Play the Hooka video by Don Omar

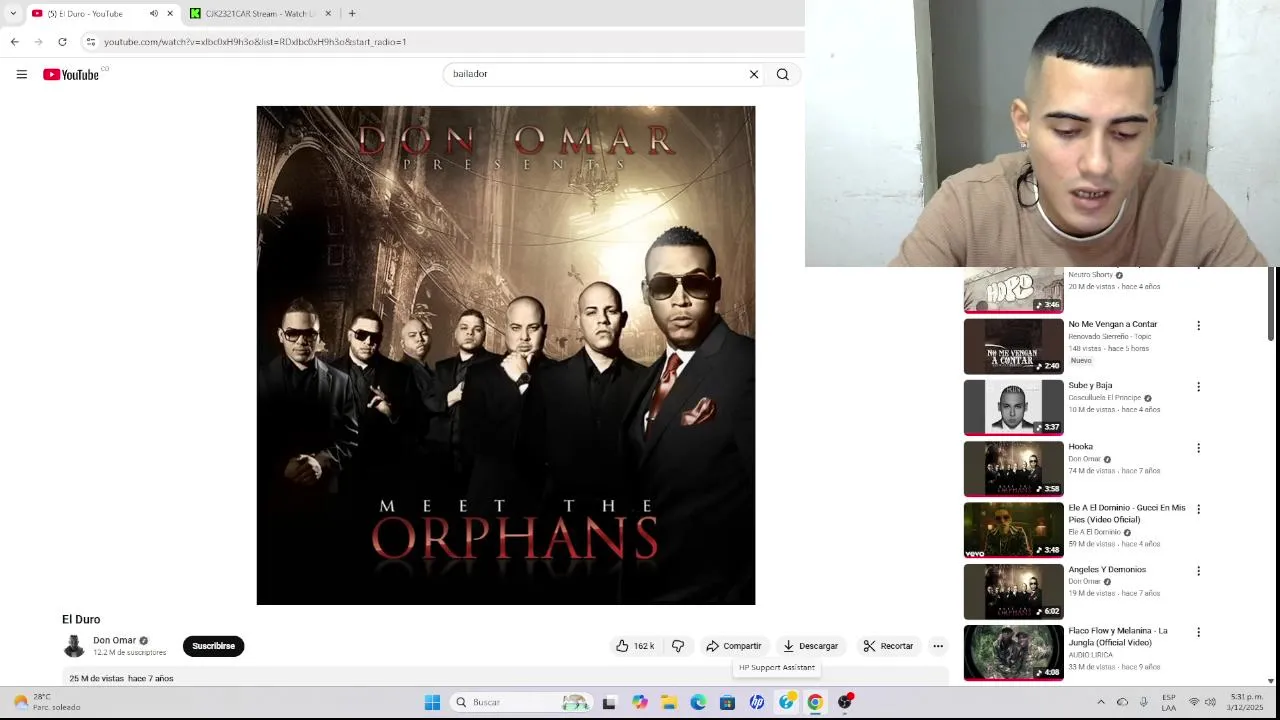1013,468
